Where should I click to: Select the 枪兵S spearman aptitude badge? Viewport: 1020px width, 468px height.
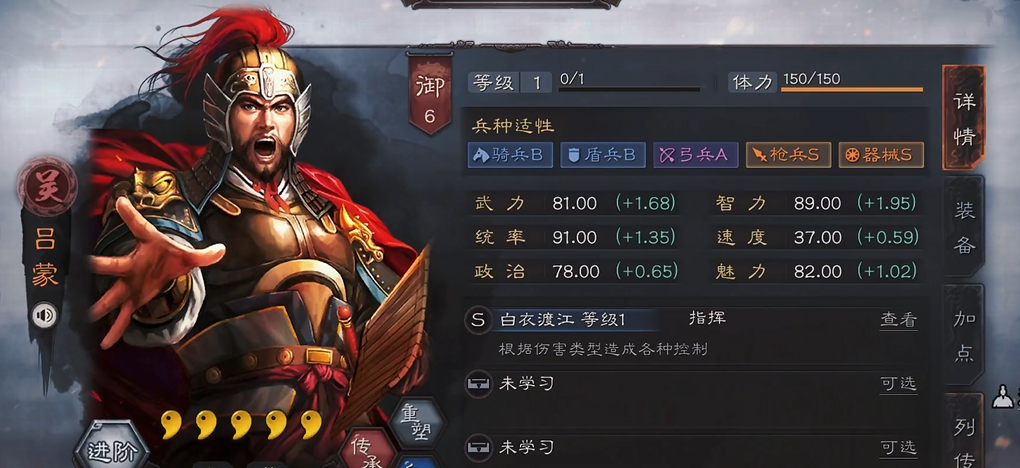pos(788,155)
